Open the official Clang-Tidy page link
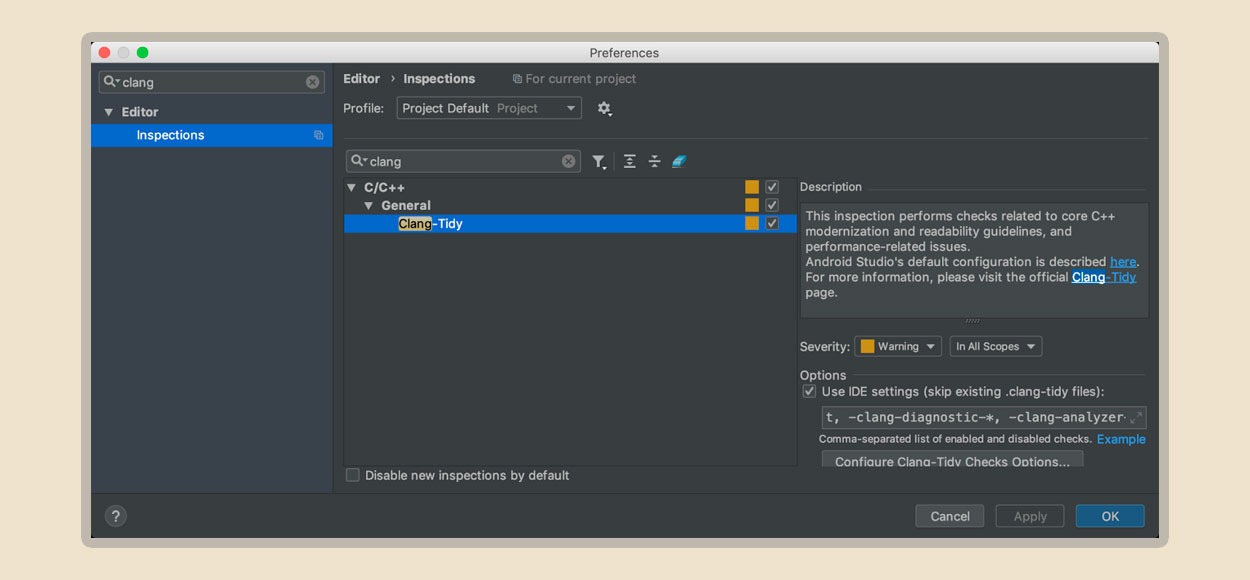The height and width of the screenshot is (580, 1250). point(1104,277)
